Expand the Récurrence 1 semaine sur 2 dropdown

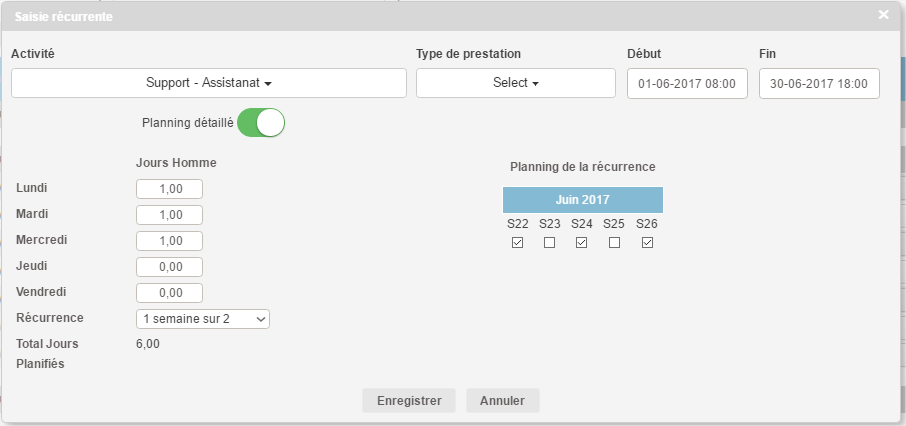[x=203, y=318]
